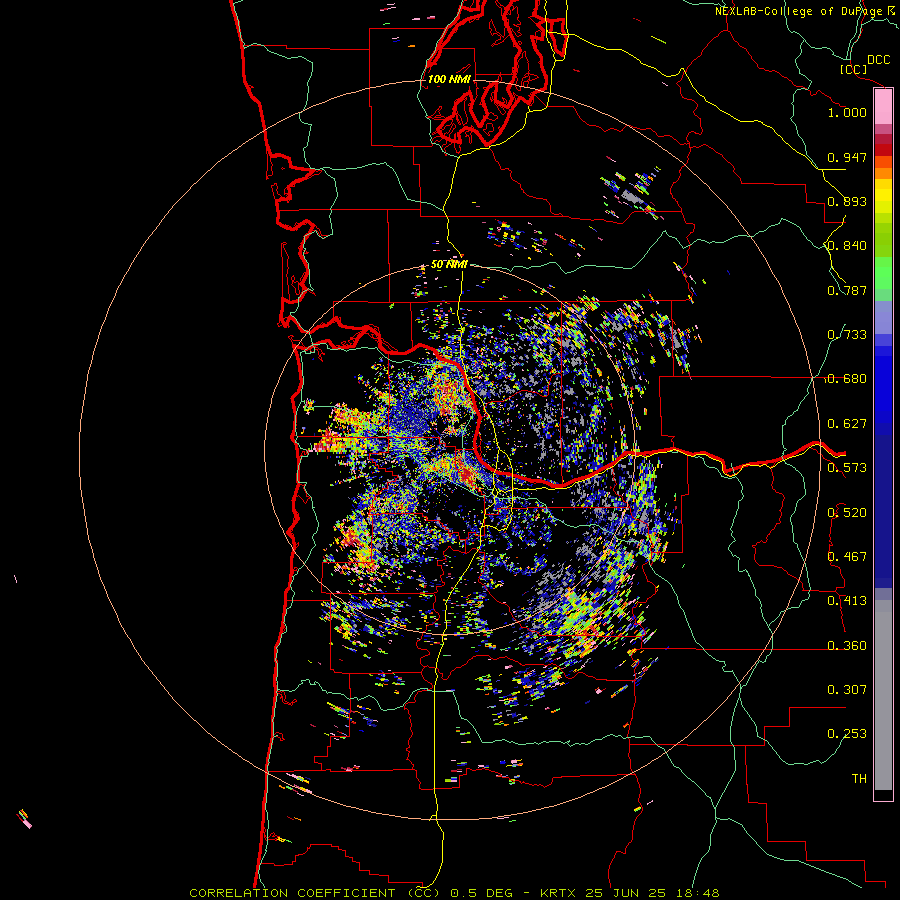Viewport: 900px width, 900px height.
Task: Pick the orange color bar segment
Action: (883, 173)
